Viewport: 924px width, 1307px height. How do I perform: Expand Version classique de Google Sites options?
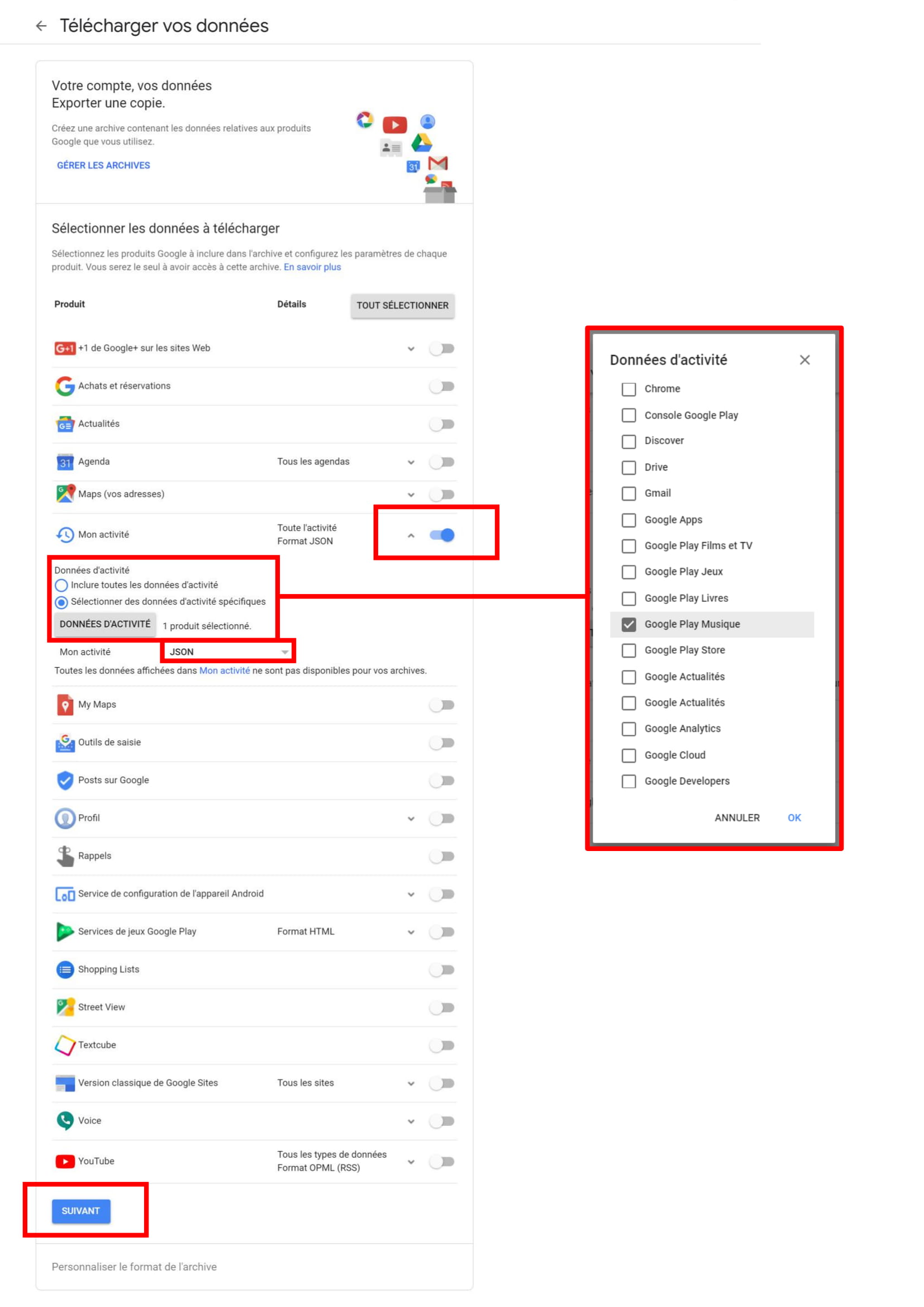(x=411, y=1084)
